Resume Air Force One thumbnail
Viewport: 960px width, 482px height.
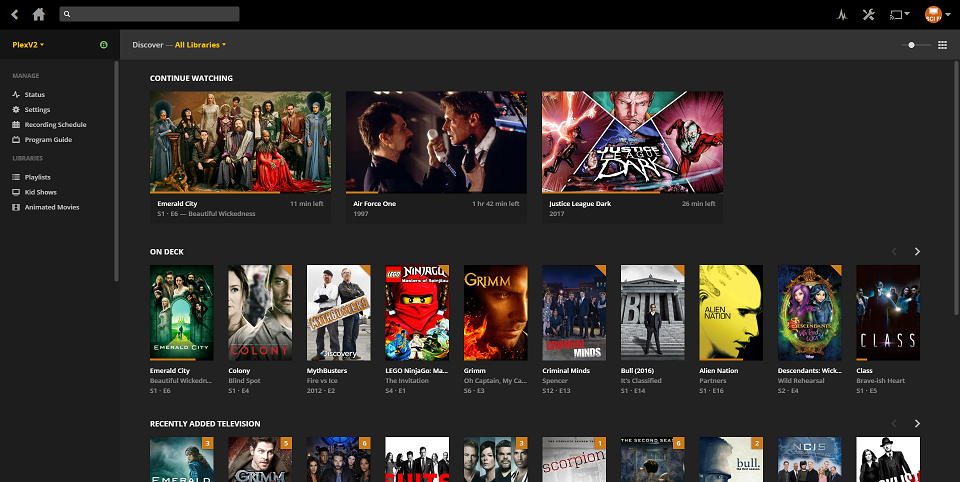point(437,142)
